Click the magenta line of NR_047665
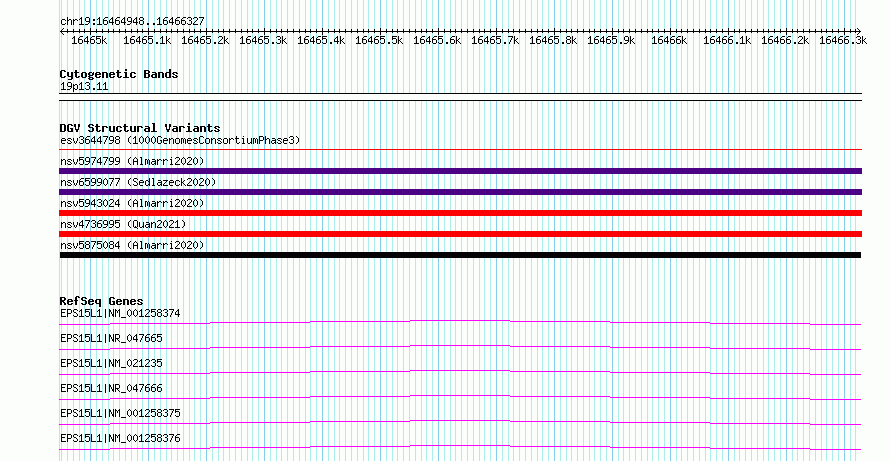This screenshot has height=461, width=890. [x=460, y=347]
